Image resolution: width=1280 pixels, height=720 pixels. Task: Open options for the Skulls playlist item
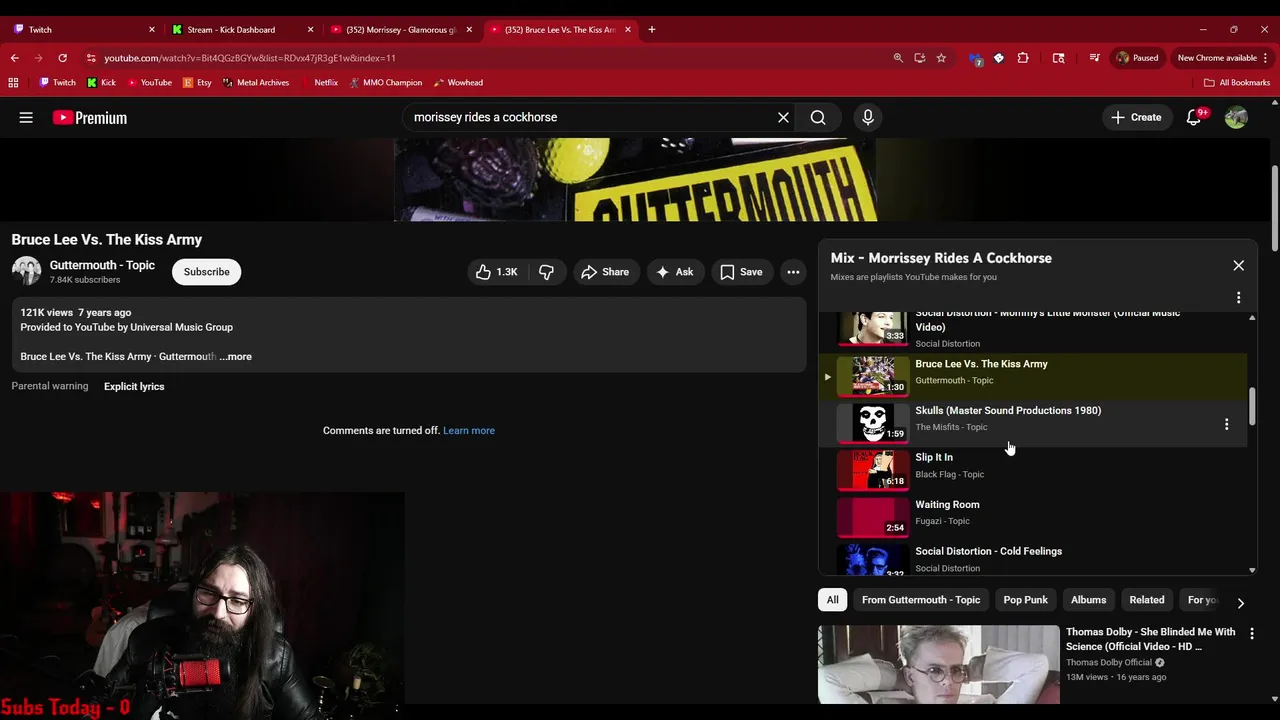(1226, 424)
